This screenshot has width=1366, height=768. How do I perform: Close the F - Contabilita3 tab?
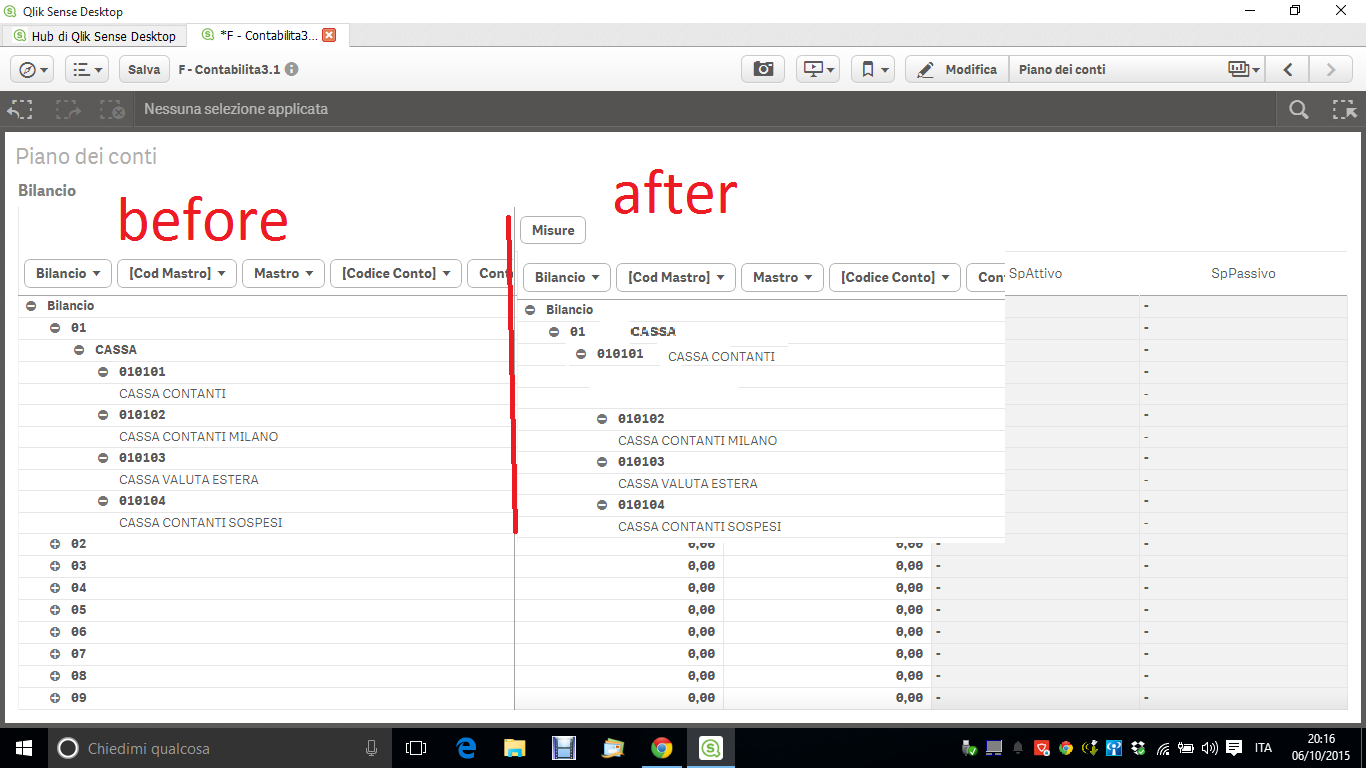[x=329, y=35]
